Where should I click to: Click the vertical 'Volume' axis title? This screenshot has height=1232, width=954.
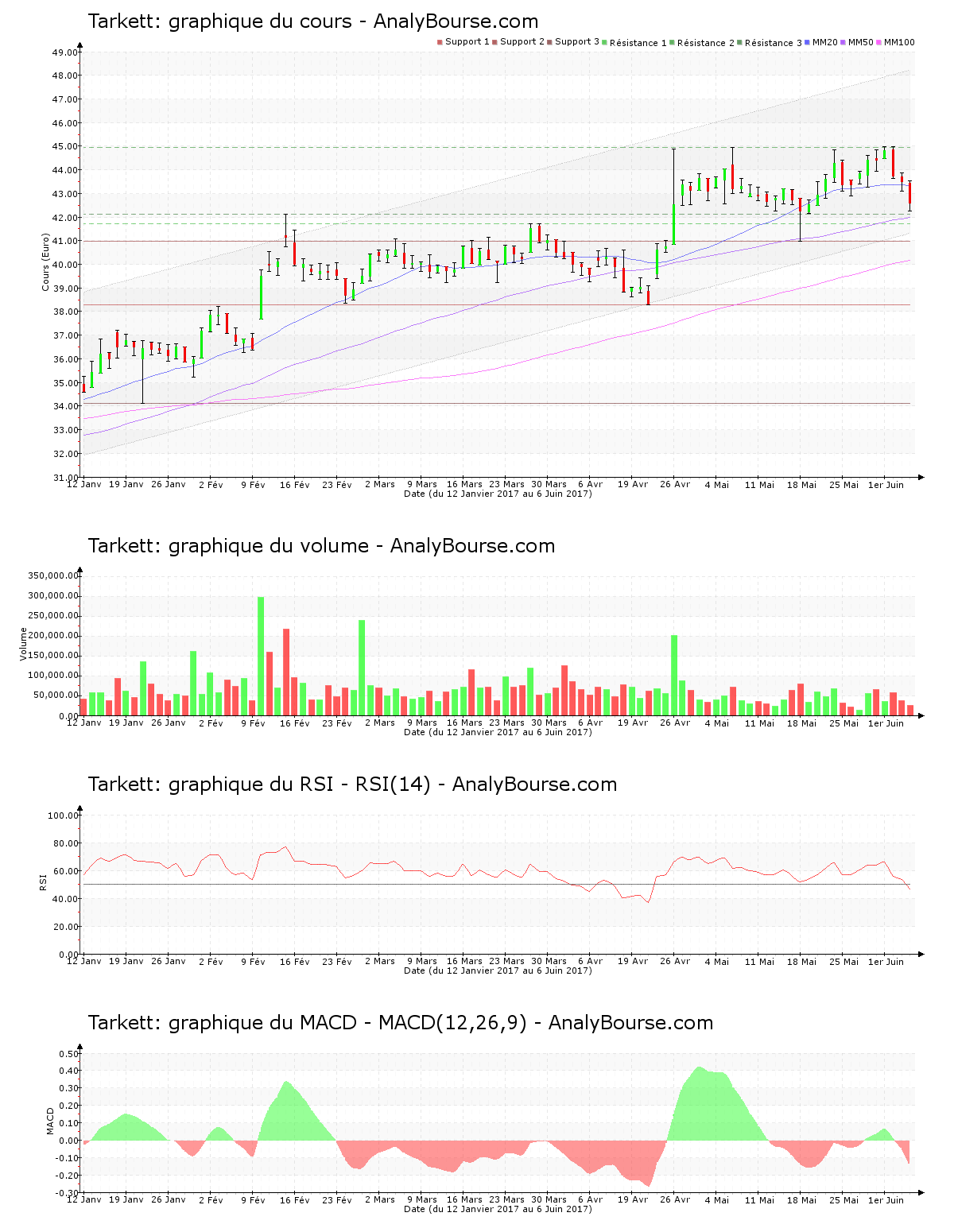(x=23, y=644)
